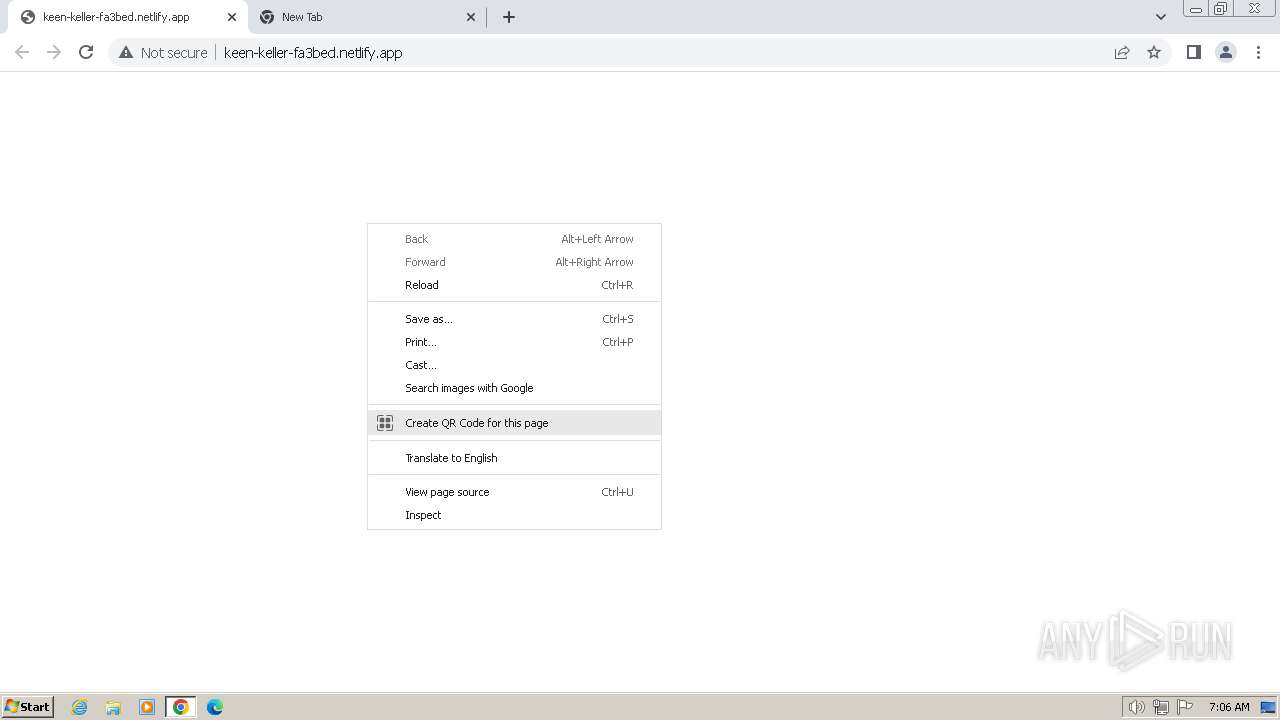Choose Reload from context menu
The height and width of the screenshot is (720, 1280).
pyautogui.click(x=514, y=285)
